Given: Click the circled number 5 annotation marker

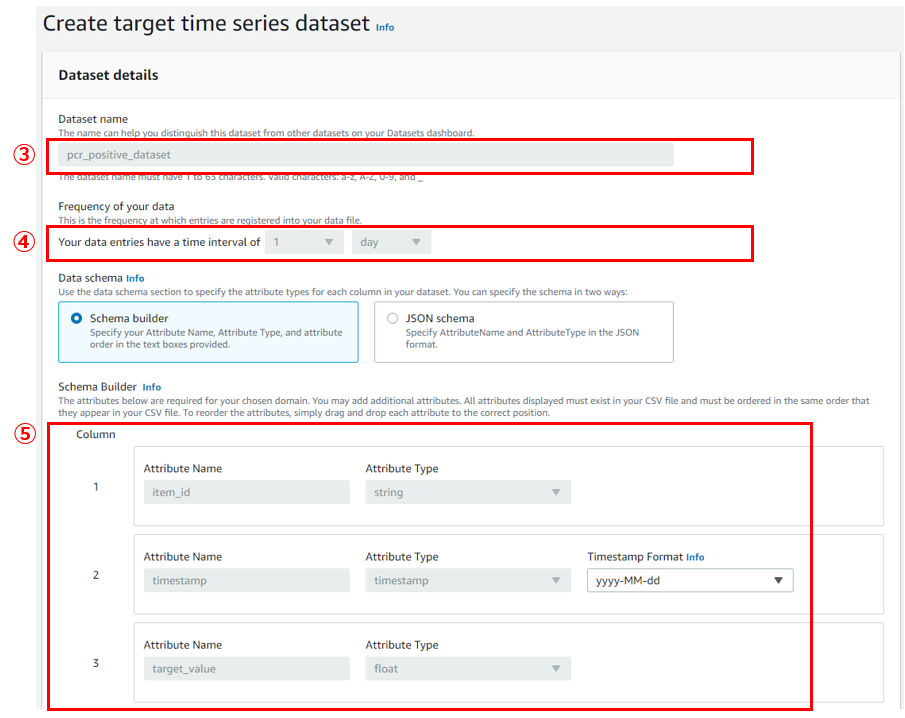Looking at the screenshot, I should pyautogui.click(x=25, y=435).
